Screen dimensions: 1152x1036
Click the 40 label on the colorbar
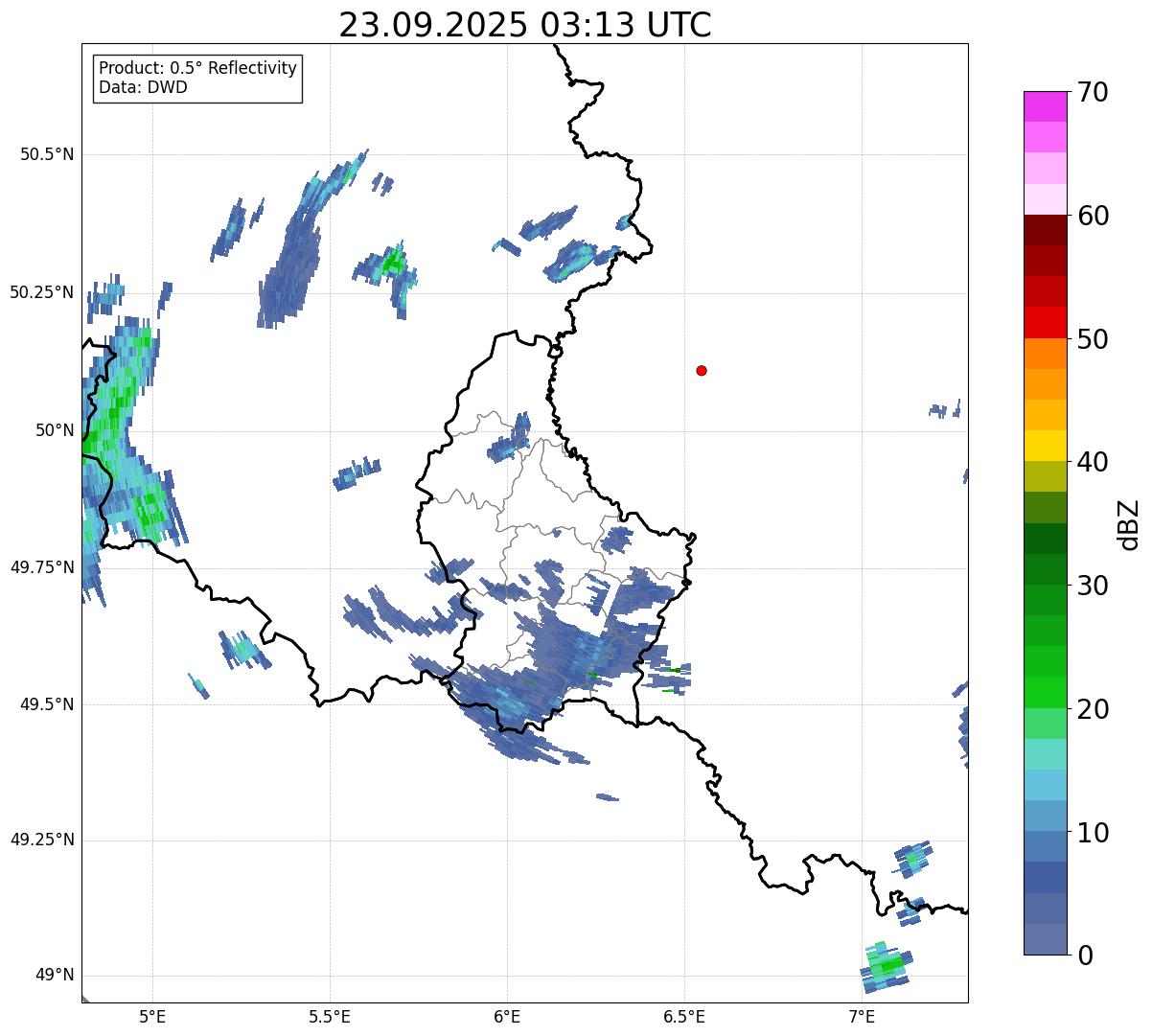coord(1093,462)
